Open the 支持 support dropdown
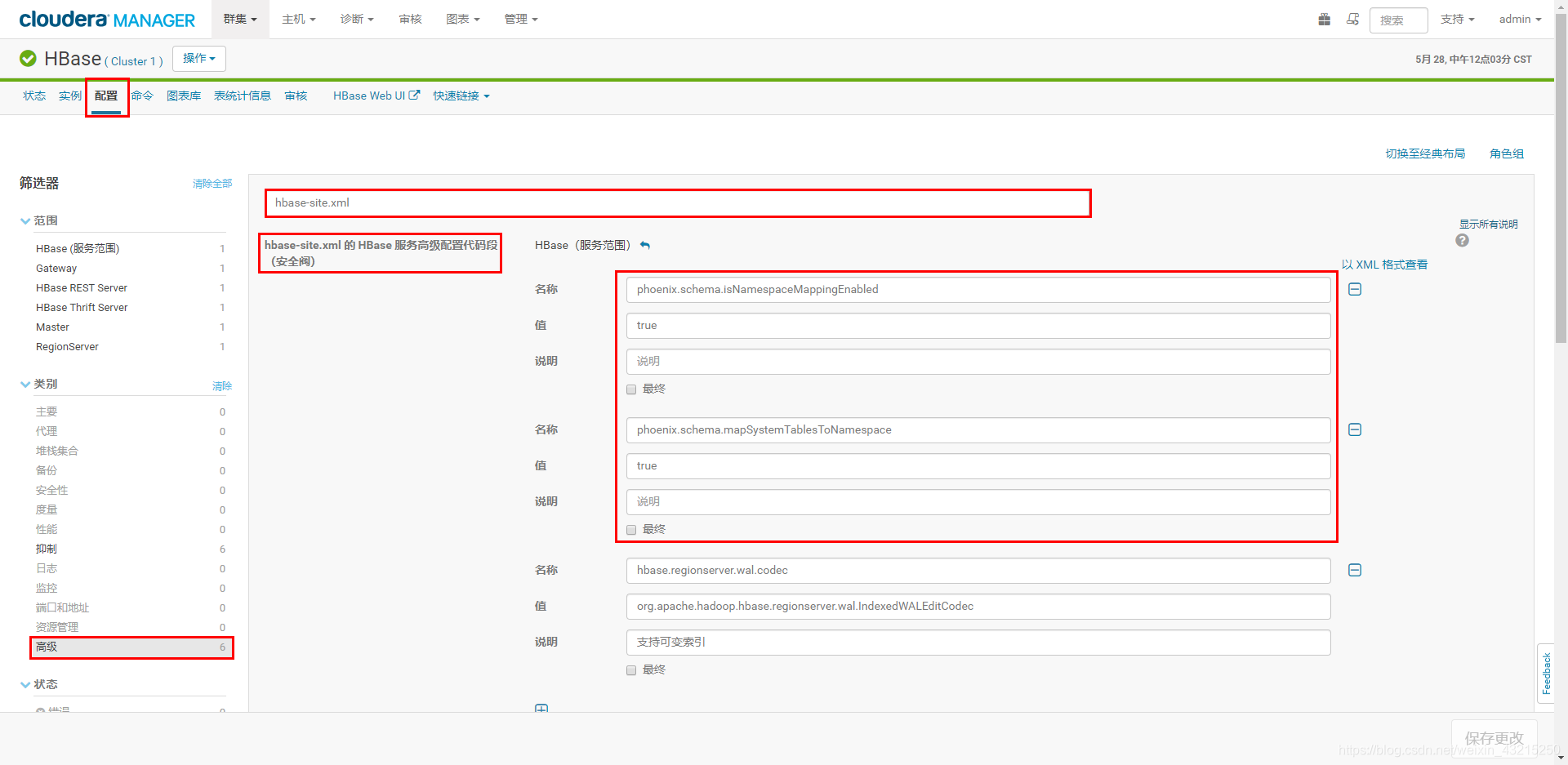The width and height of the screenshot is (1568, 765). pyautogui.click(x=1457, y=19)
